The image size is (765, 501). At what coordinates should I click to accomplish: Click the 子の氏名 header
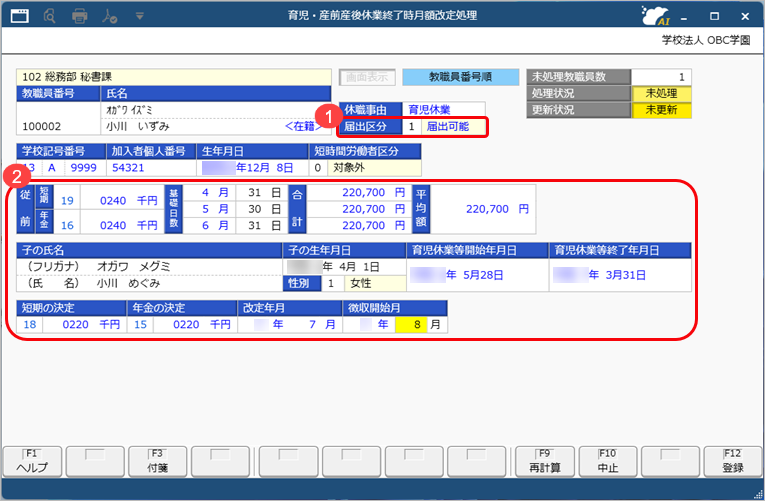point(149,250)
